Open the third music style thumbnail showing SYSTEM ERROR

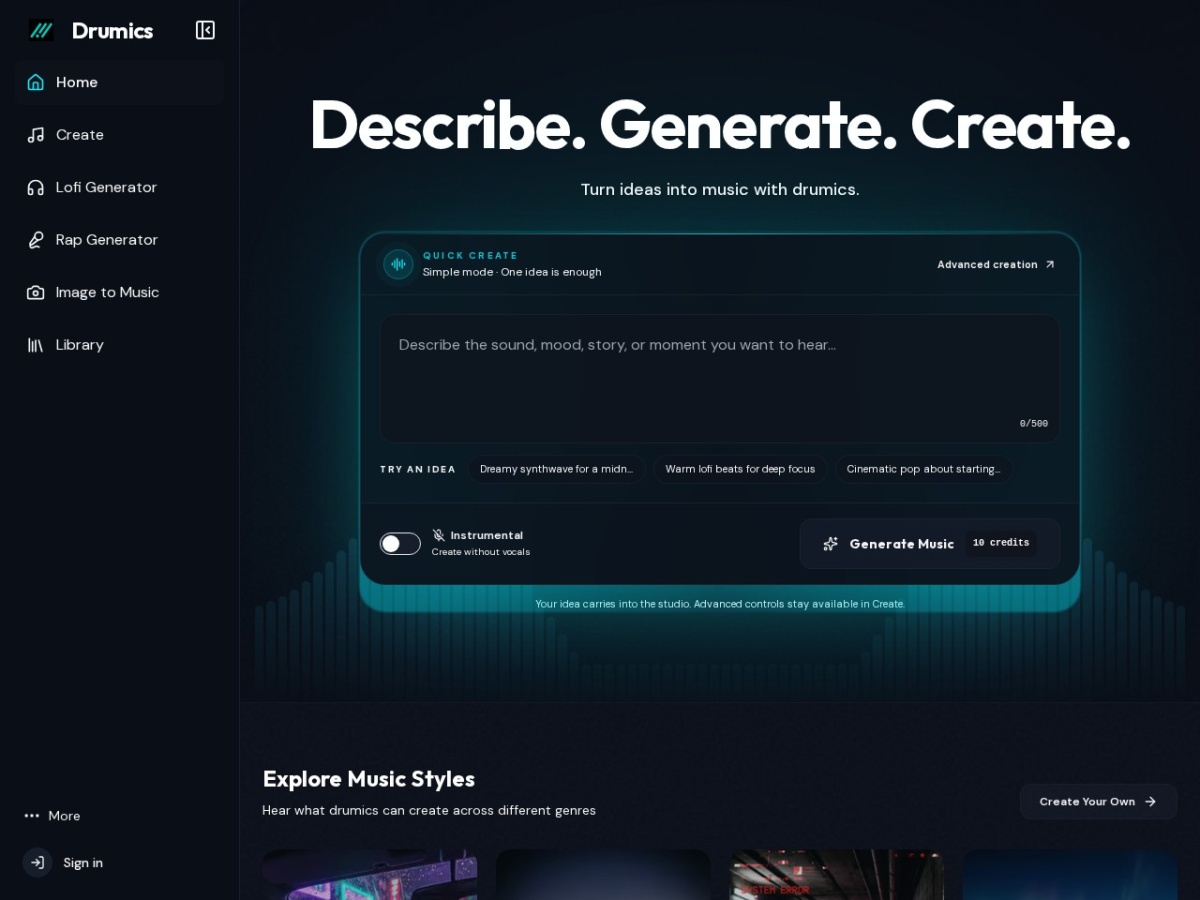(836, 875)
